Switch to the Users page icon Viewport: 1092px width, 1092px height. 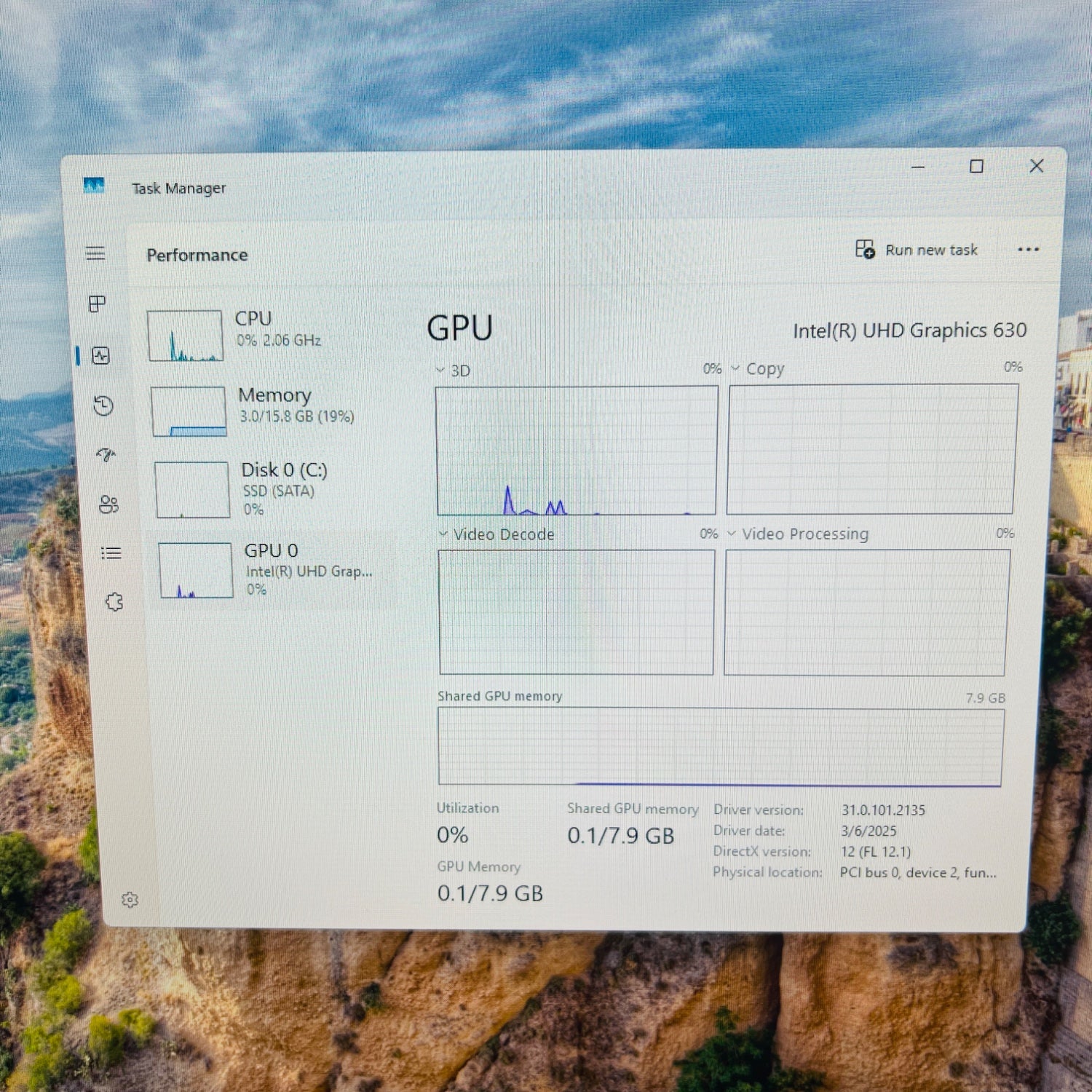(x=108, y=505)
